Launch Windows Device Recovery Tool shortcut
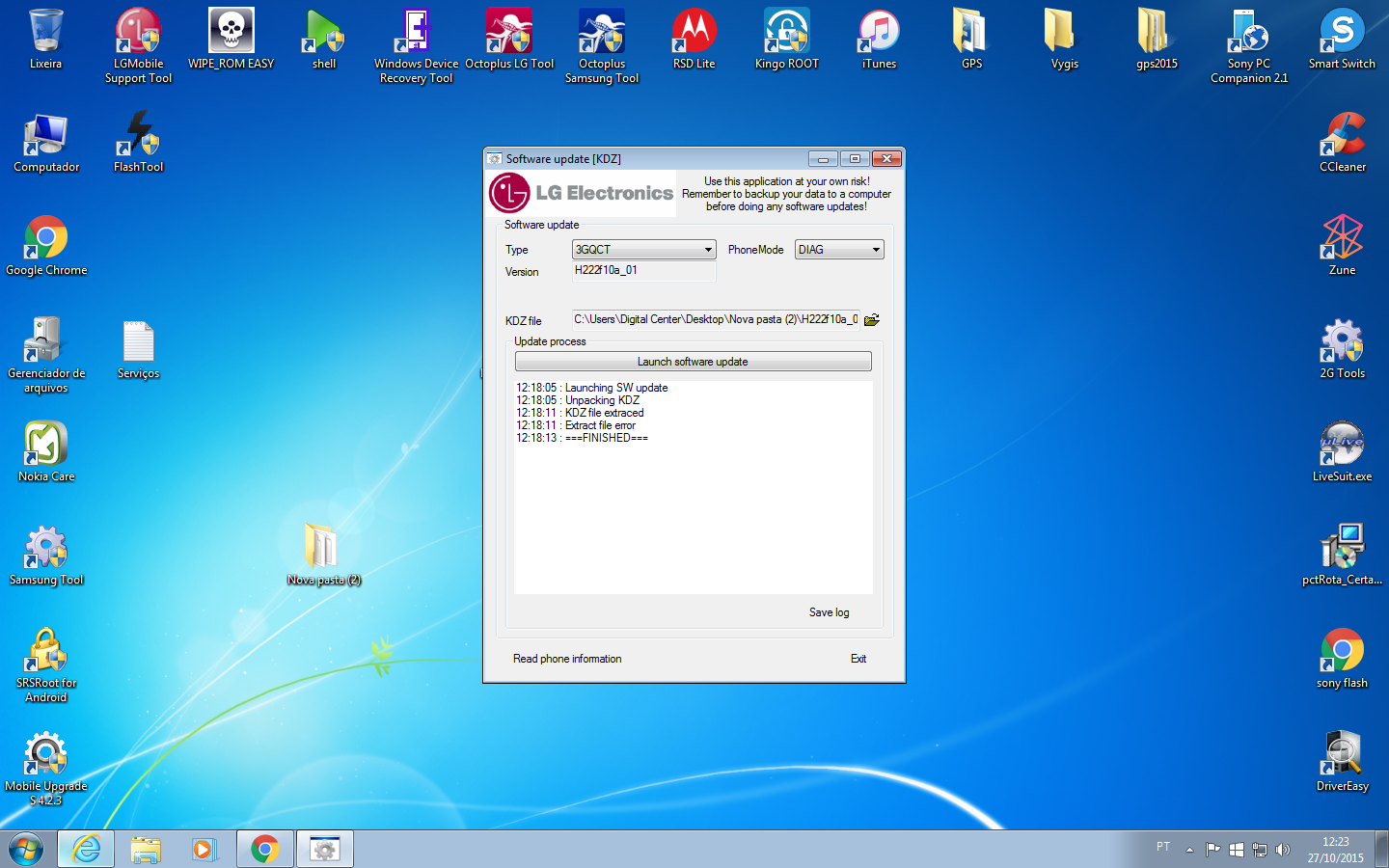Viewport: 1389px width, 868px height. coord(416,45)
